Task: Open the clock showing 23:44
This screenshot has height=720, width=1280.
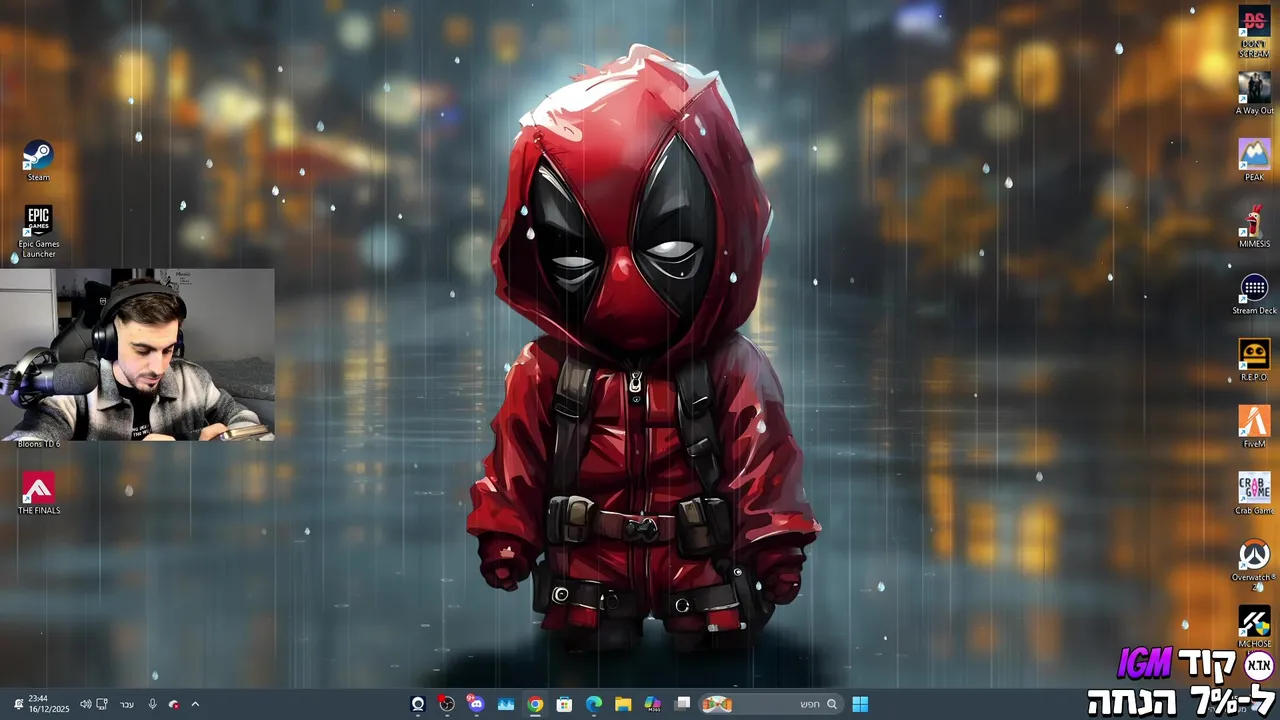Action: click(x=48, y=704)
